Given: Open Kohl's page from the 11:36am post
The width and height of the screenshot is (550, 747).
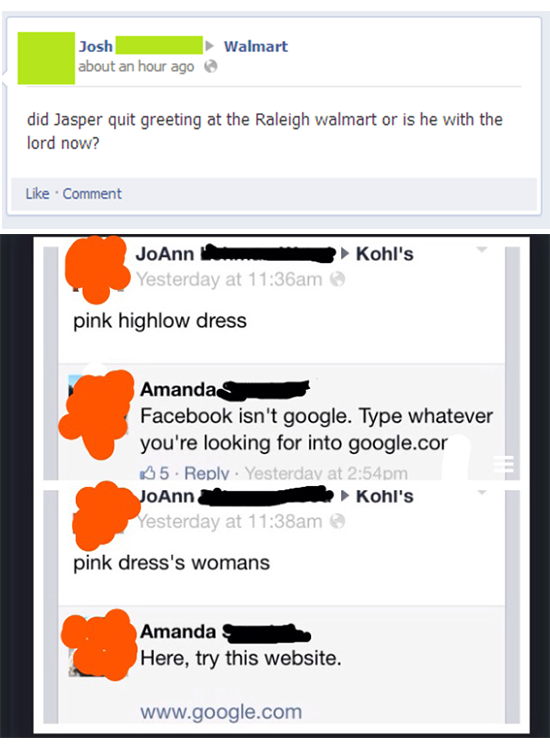Looking at the screenshot, I should [x=385, y=254].
